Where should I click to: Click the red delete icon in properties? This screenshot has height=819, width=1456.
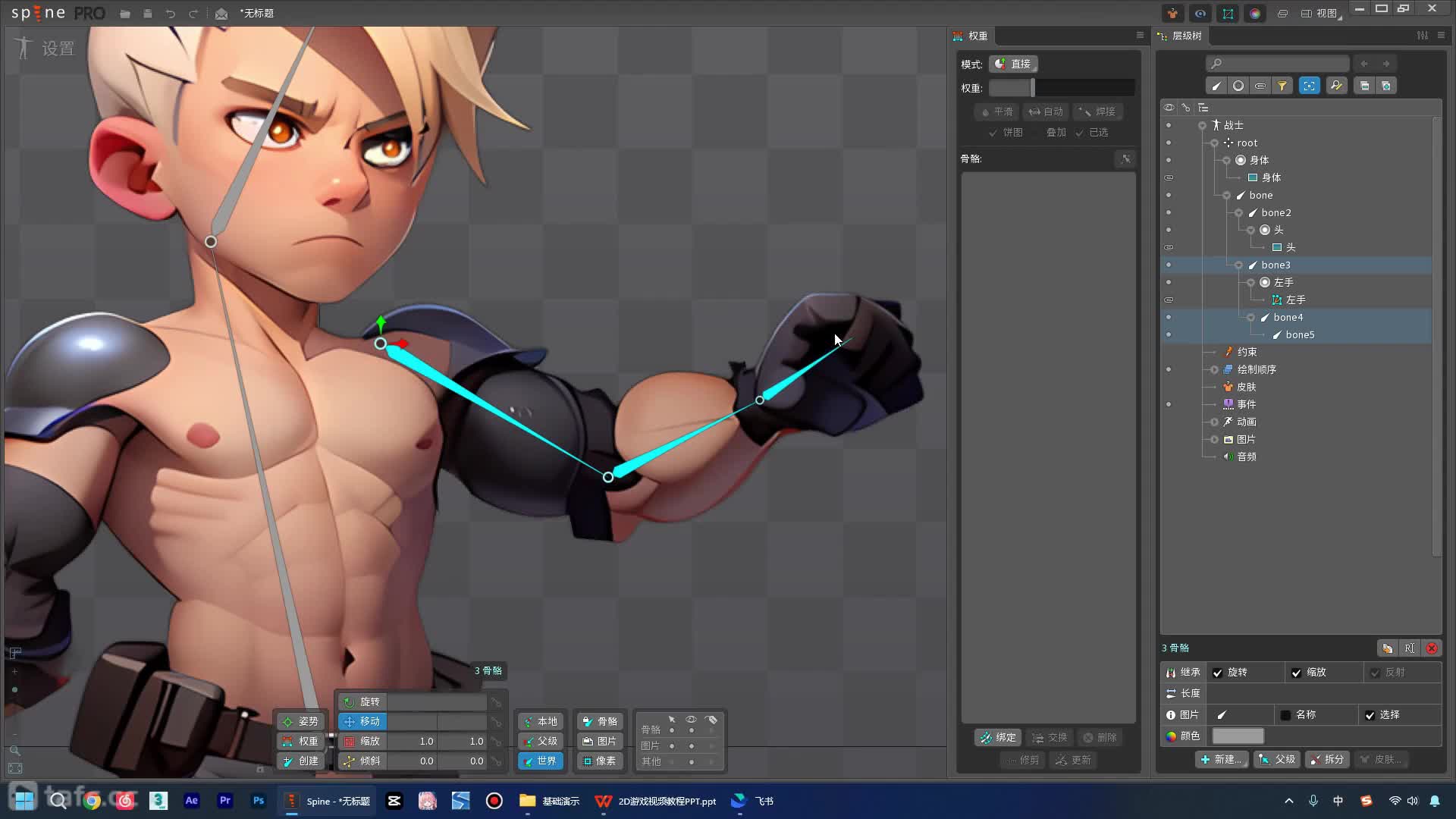point(1432,648)
